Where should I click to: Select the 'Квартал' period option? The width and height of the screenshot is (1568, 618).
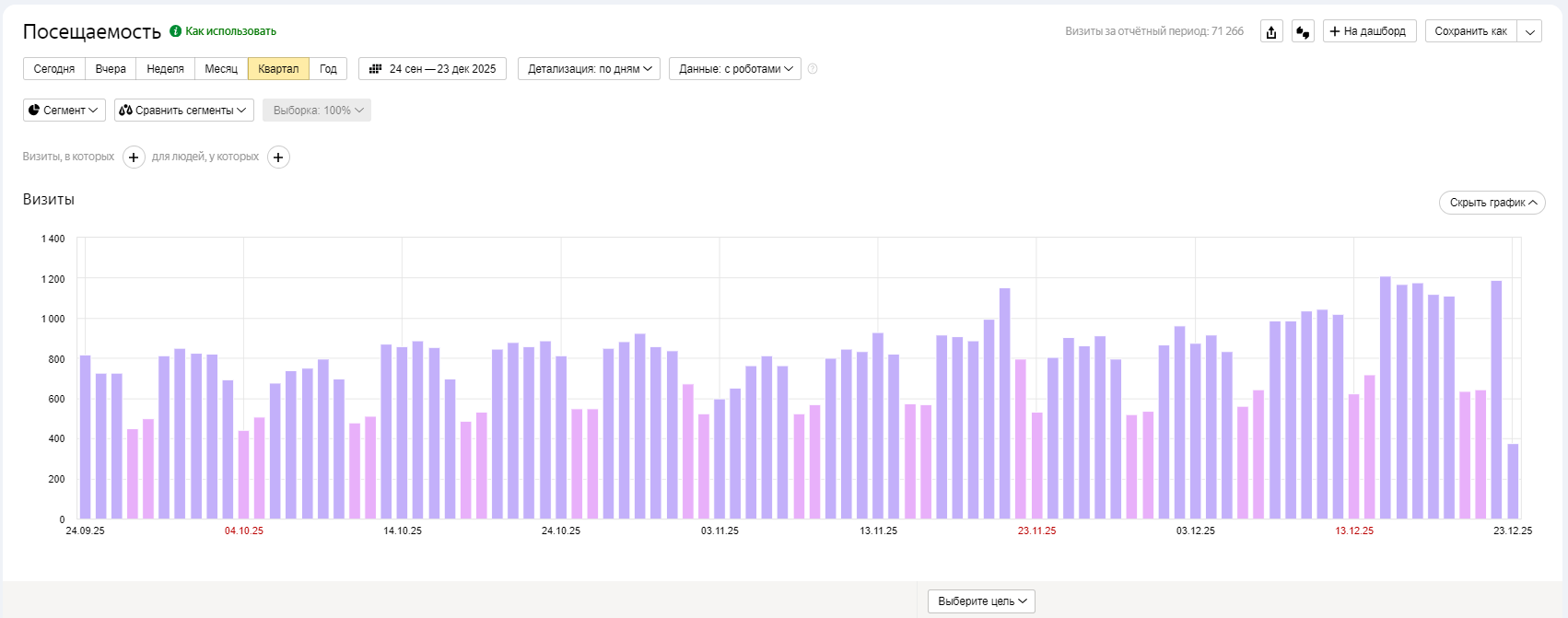coord(278,69)
